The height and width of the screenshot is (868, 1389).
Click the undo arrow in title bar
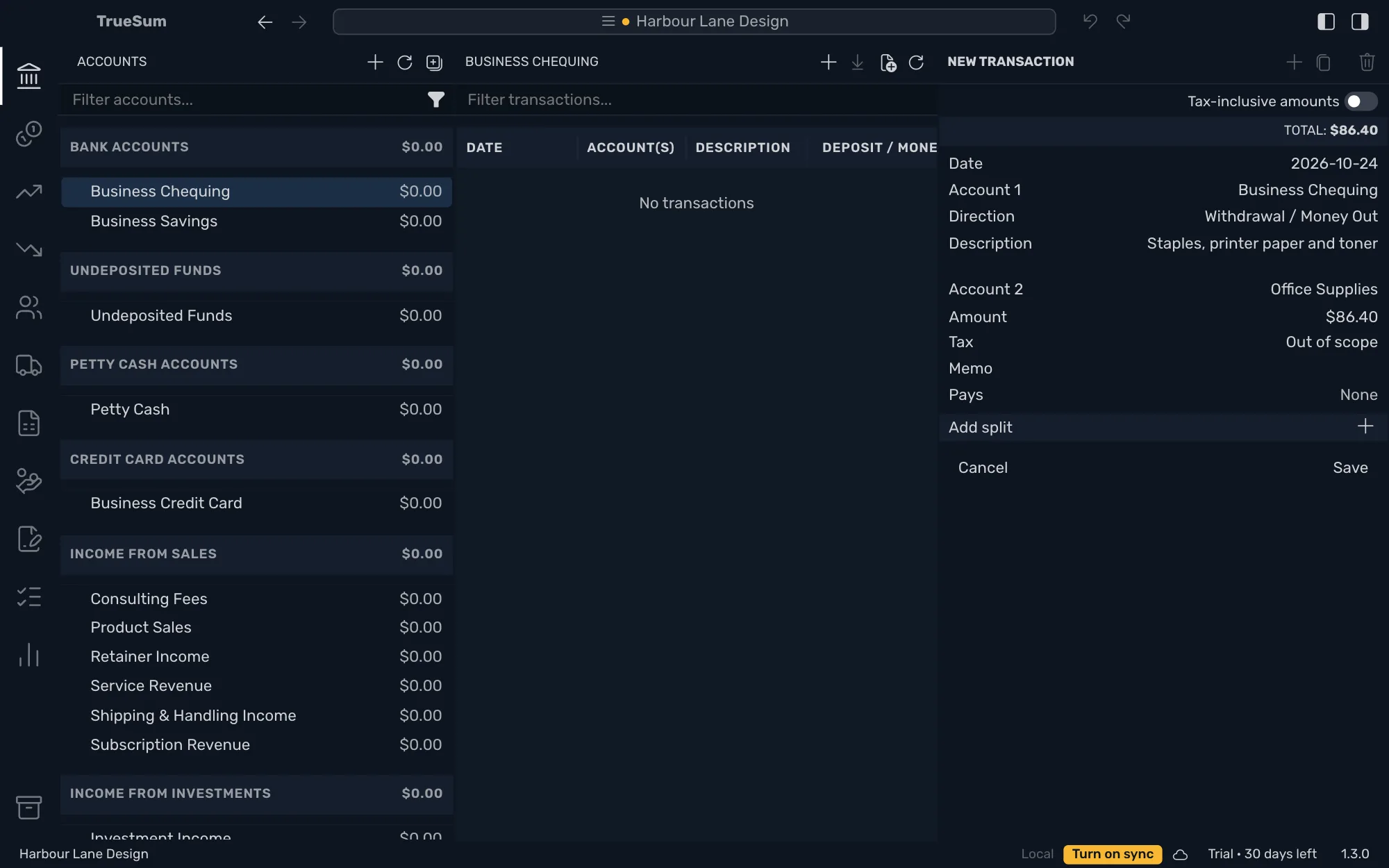tap(1090, 22)
